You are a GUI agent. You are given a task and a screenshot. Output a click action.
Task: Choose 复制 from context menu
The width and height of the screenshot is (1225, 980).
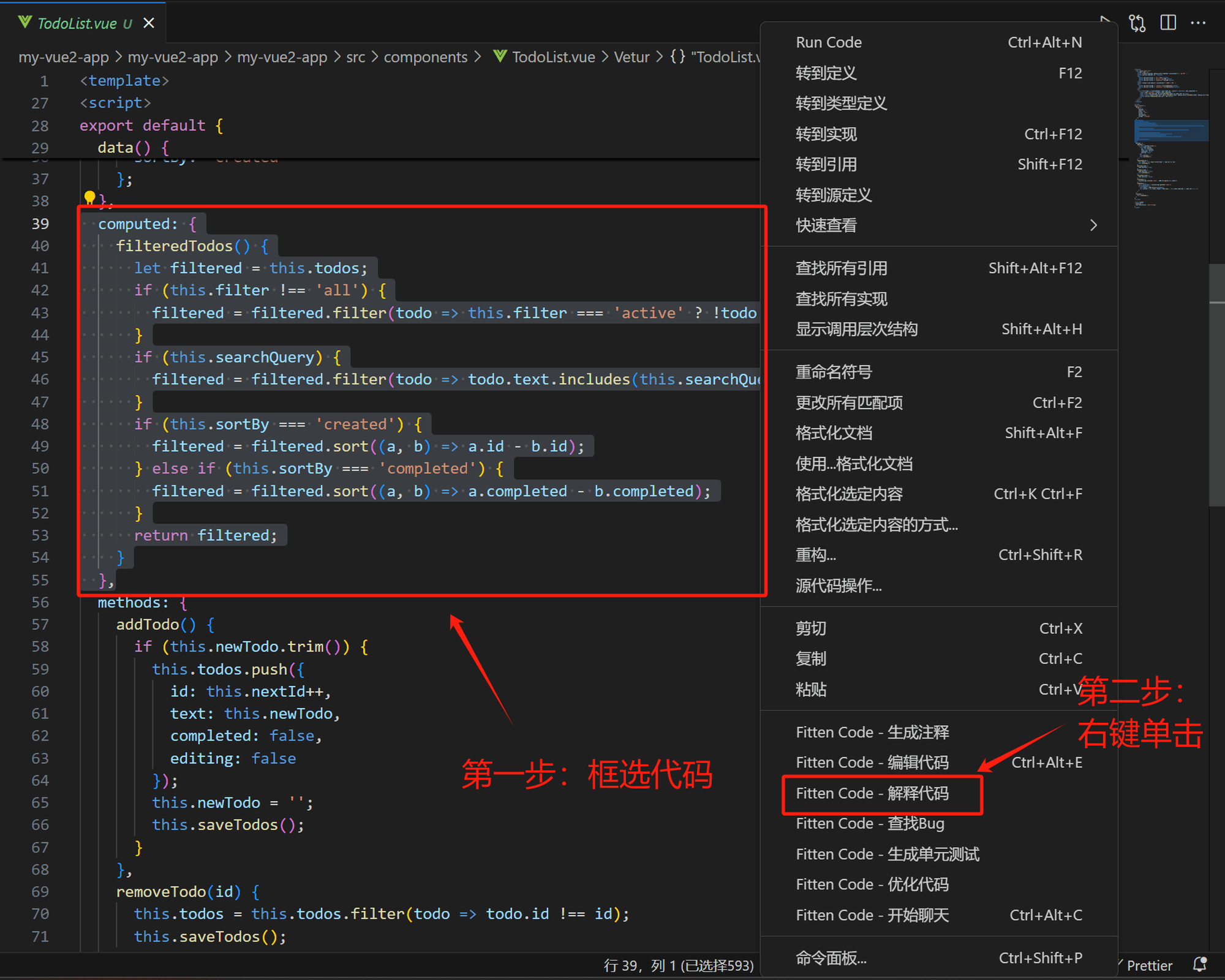pos(939,658)
